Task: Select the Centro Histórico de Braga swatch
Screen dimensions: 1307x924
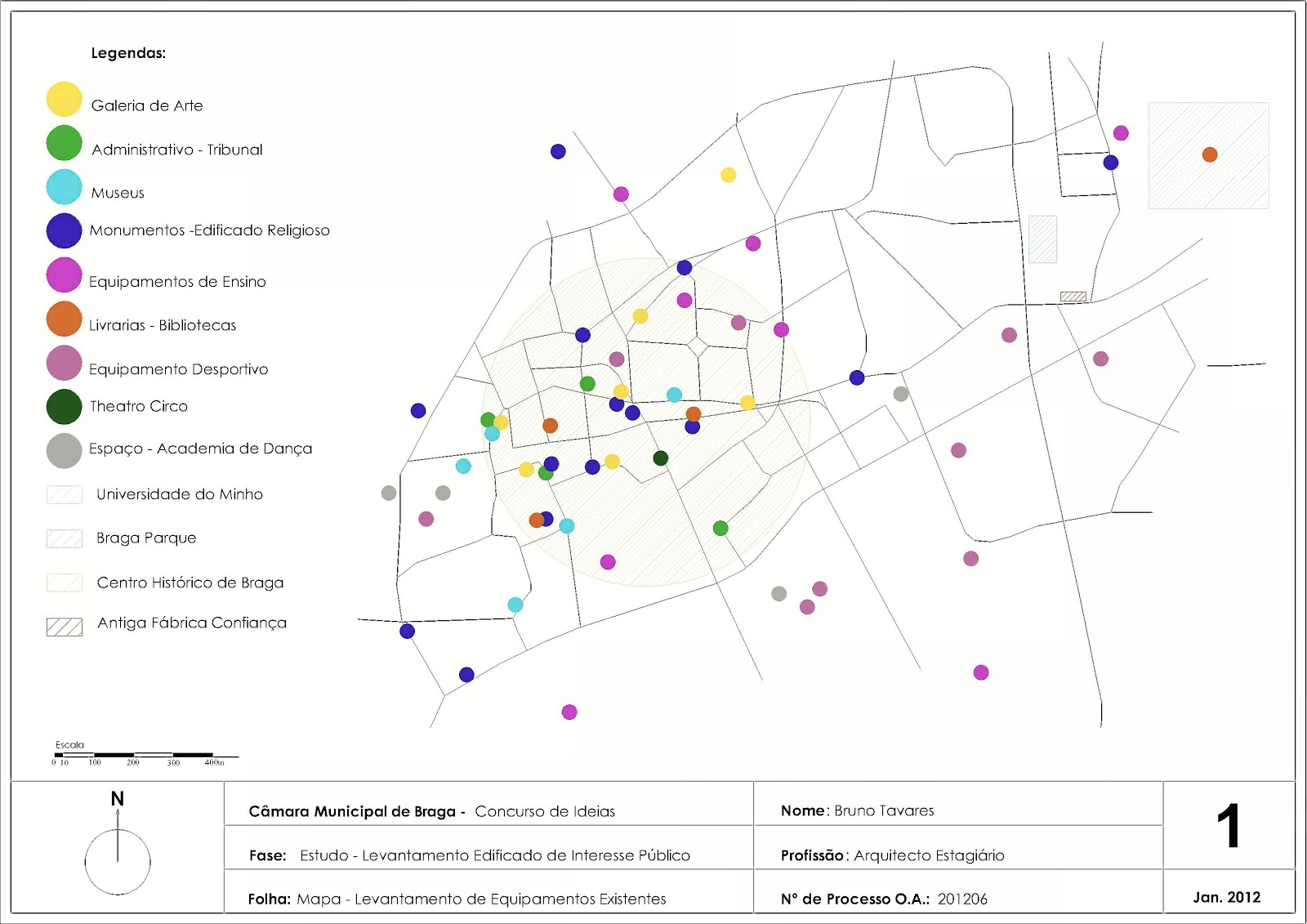Action: [65, 583]
